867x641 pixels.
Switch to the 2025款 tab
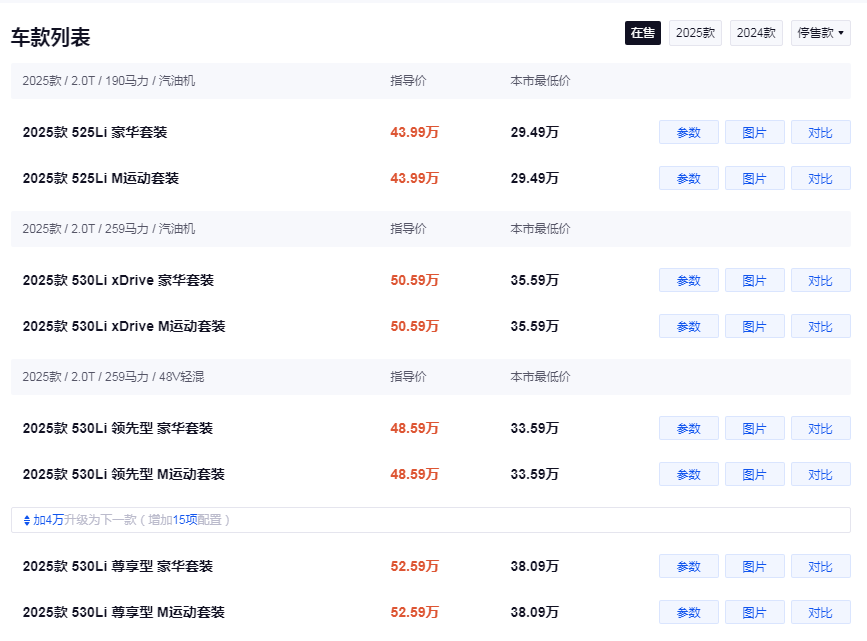(695, 33)
